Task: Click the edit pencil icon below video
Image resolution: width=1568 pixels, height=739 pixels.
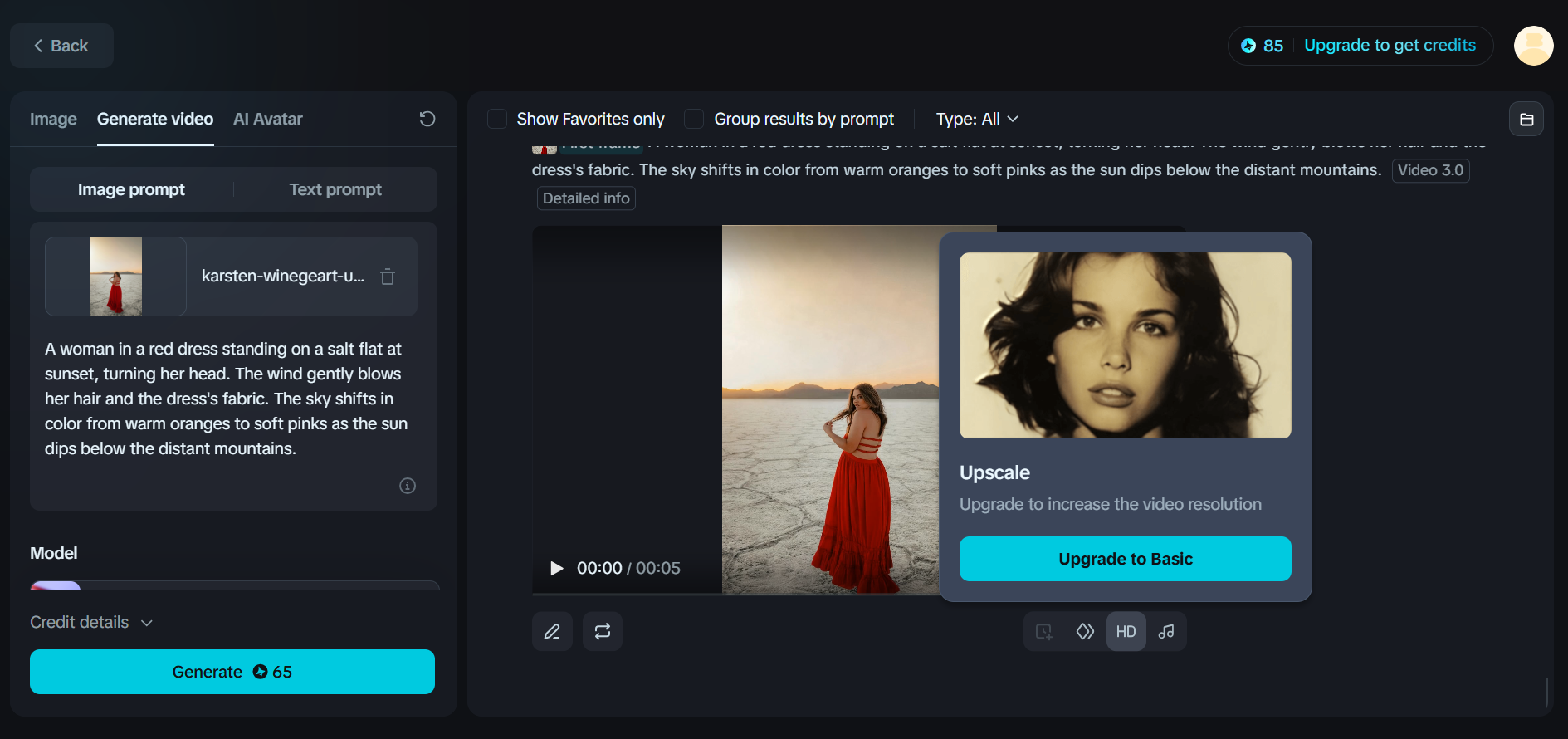Action: (552, 632)
